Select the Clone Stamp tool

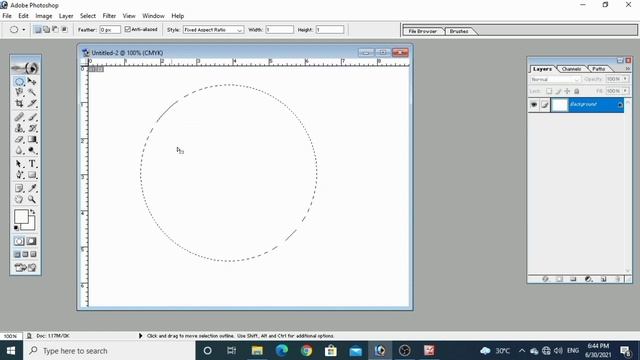tap(19, 128)
